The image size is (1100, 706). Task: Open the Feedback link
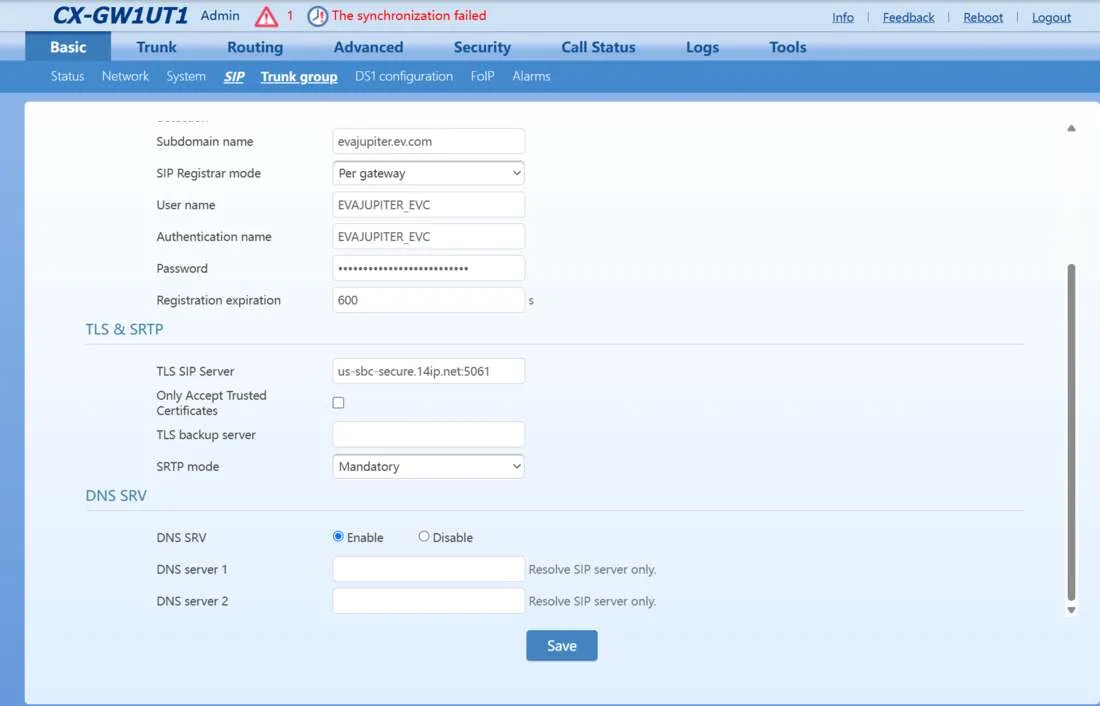point(908,18)
